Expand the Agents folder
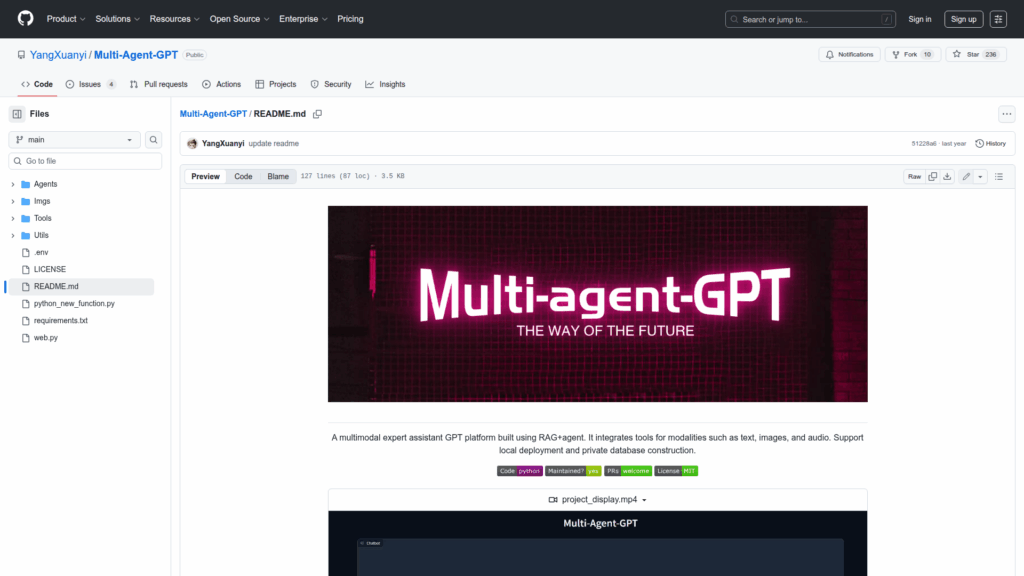The height and width of the screenshot is (576, 1024). (13, 184)
